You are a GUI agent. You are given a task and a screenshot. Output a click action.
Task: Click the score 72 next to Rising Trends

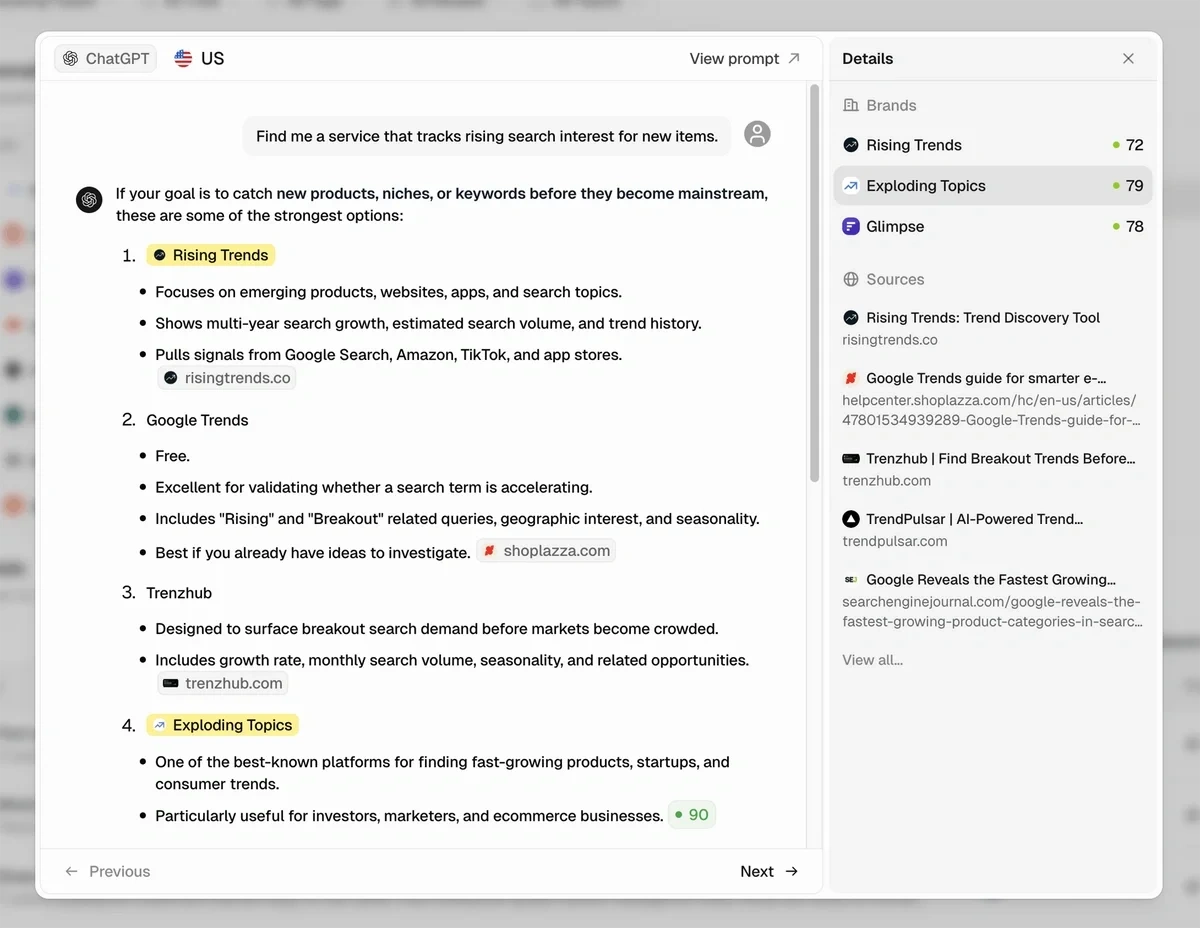[1134, 145]
